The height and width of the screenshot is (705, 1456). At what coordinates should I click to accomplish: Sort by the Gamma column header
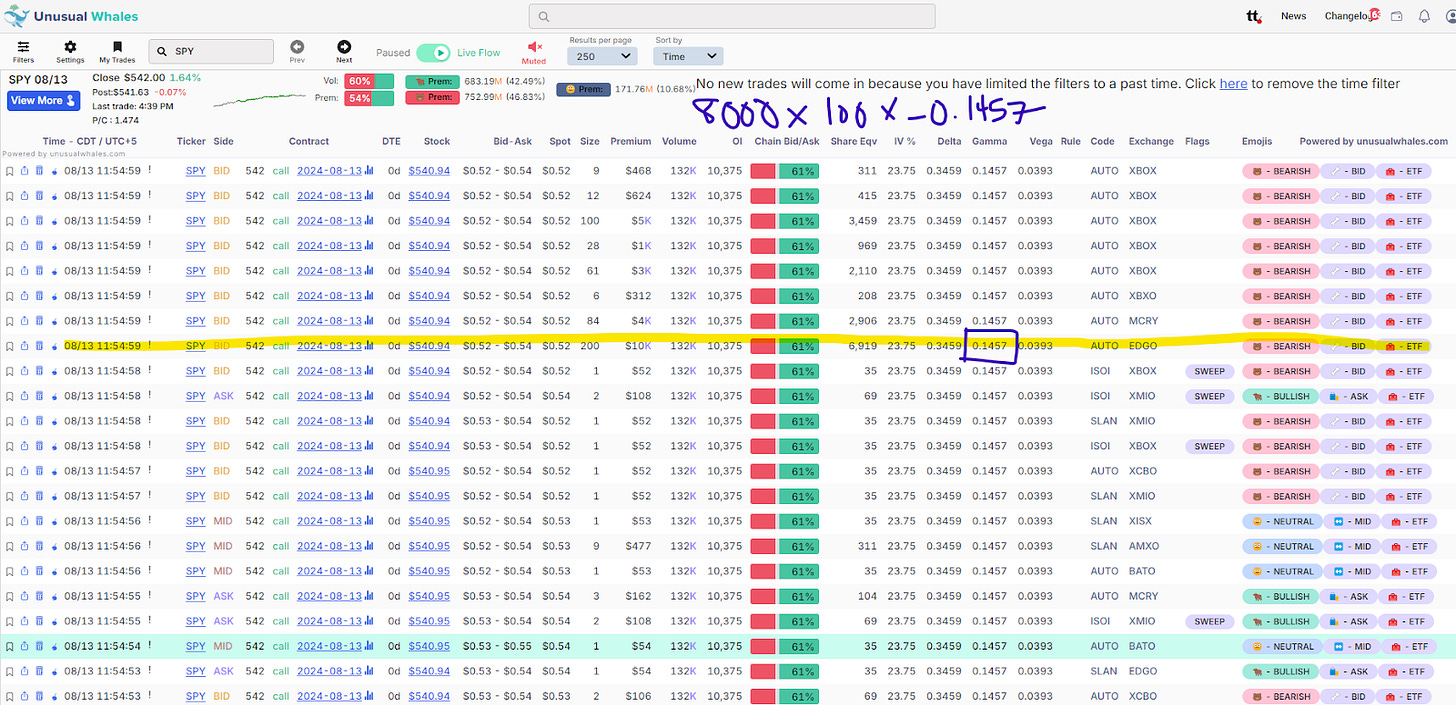(990, 141)
